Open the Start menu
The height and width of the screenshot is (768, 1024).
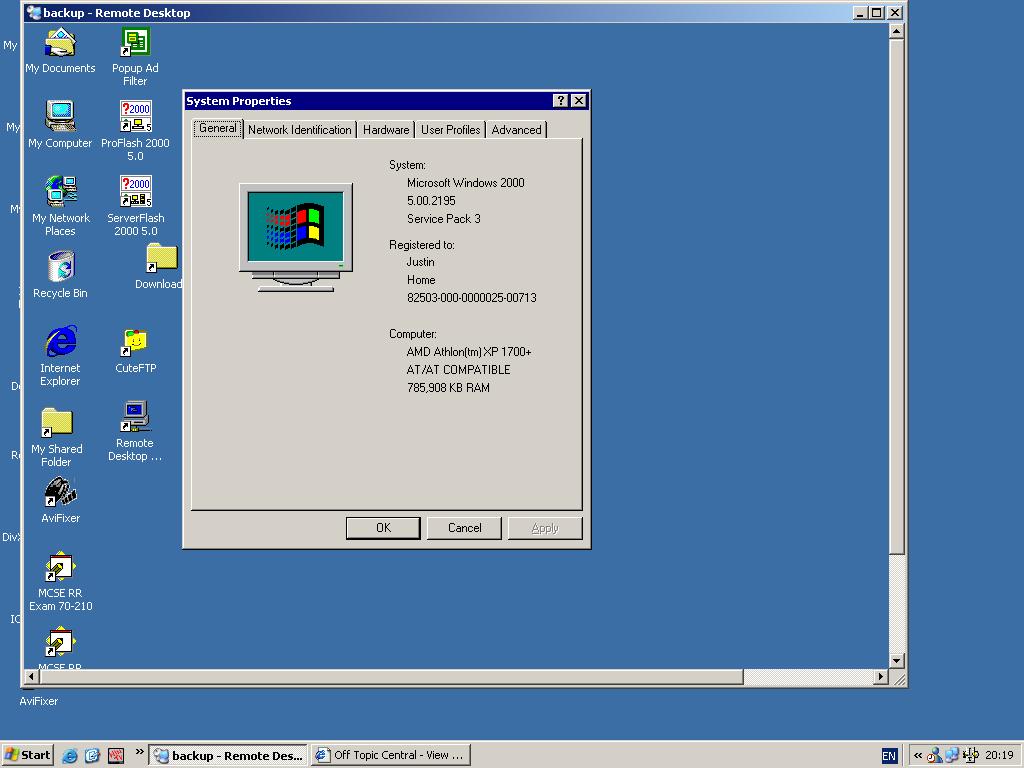27,756
